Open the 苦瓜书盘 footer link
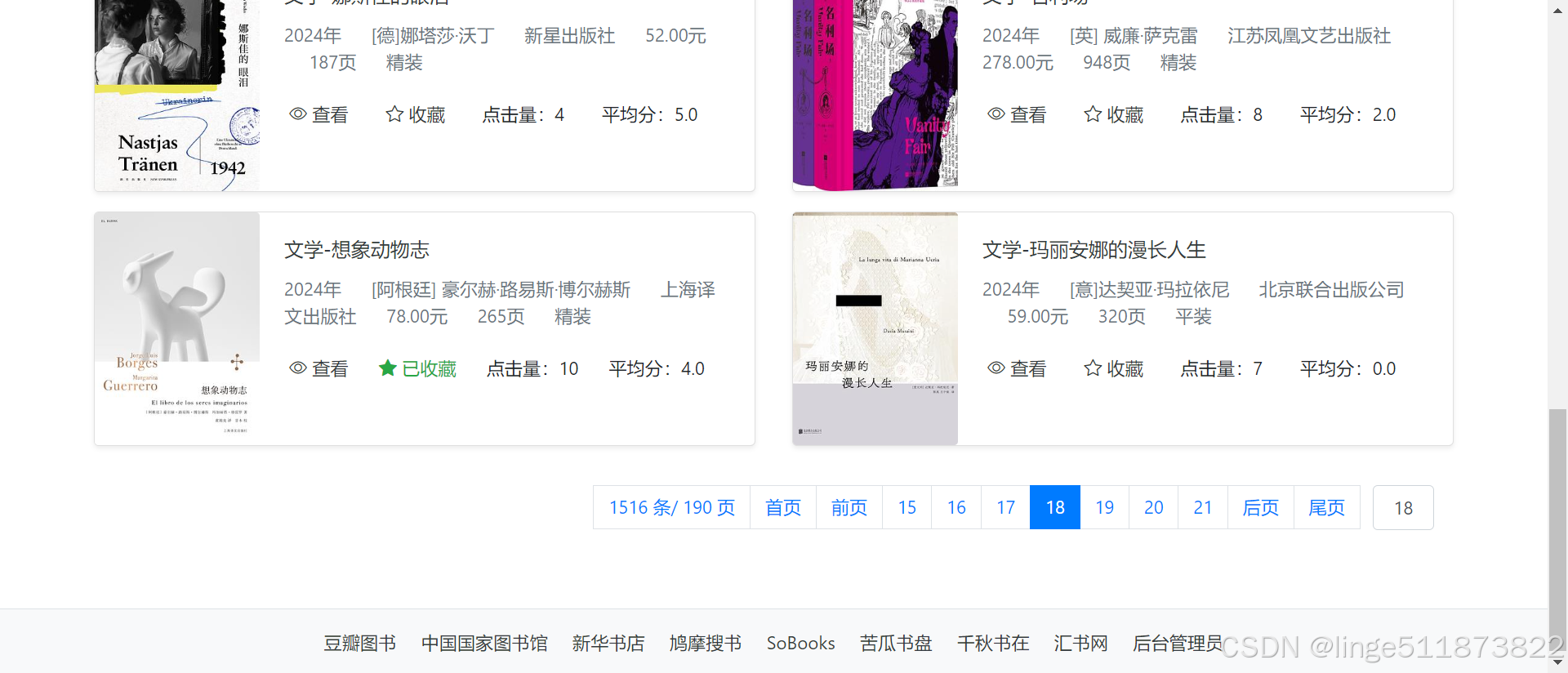1568x673 pixels. pyautogui.click(x=896, y=644)
